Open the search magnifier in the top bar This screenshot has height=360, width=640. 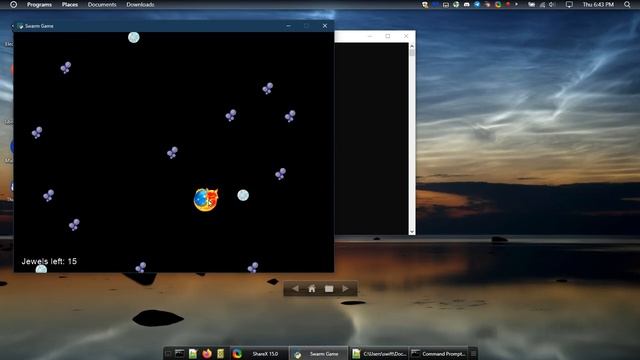627,4
